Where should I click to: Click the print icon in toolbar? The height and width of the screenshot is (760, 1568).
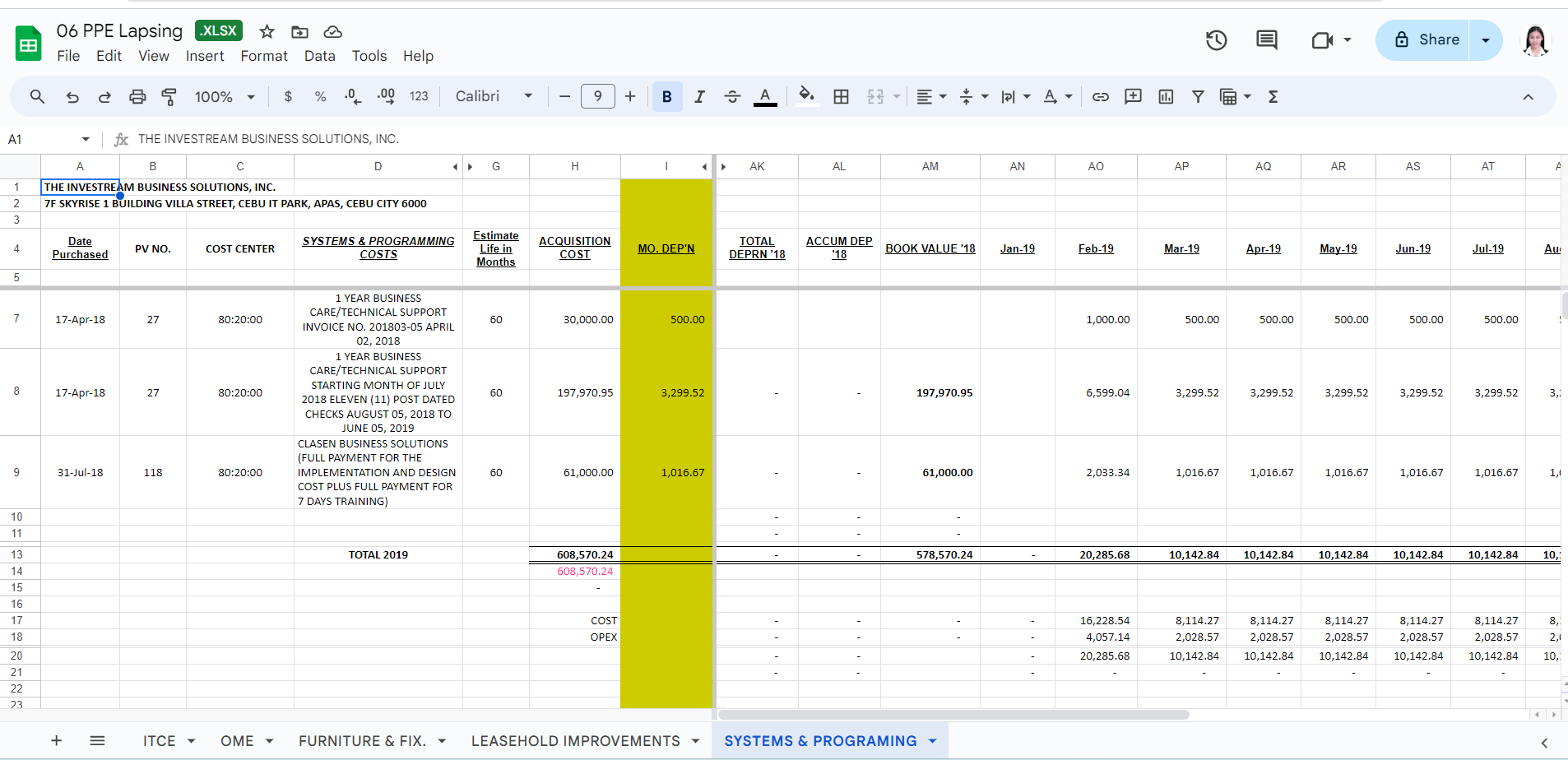click(x=137, y=97)
